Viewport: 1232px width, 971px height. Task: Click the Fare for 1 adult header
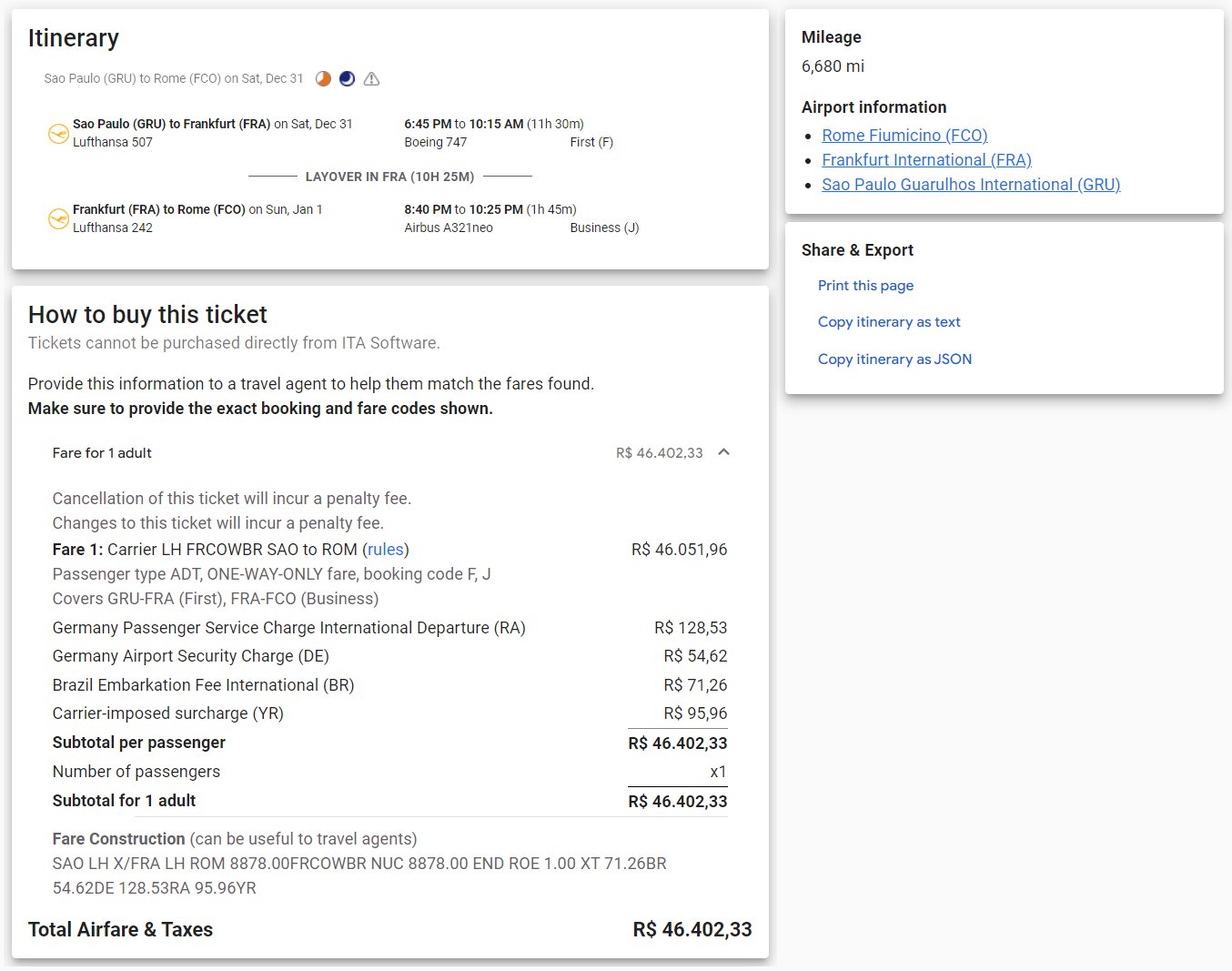(102, 453)
